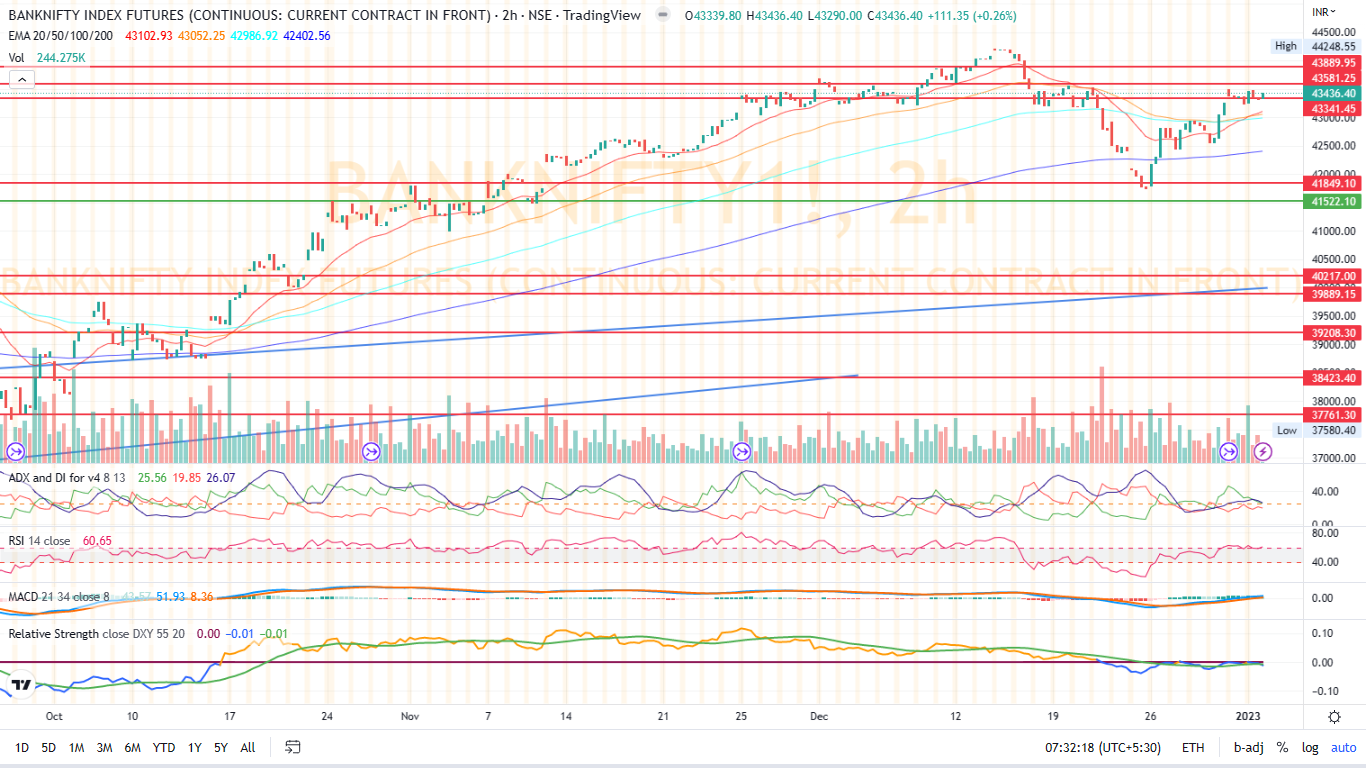Select the YTD time range
The height and width of the screenshot is (768, 1366).
164,747
